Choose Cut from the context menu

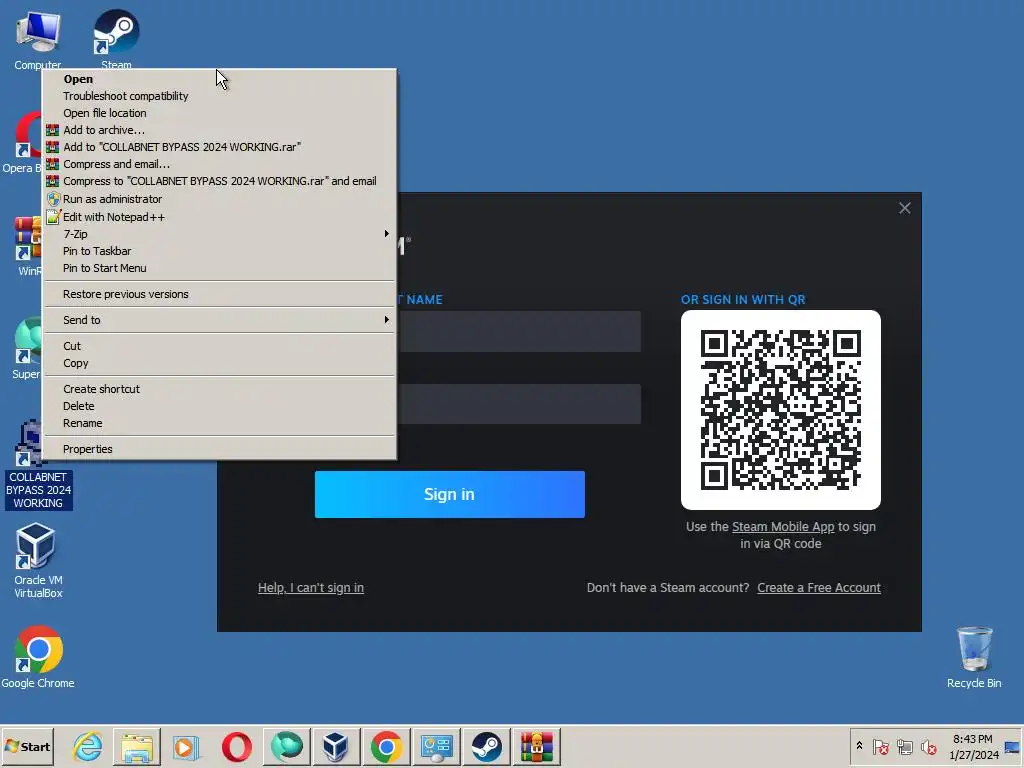[219, 346]
